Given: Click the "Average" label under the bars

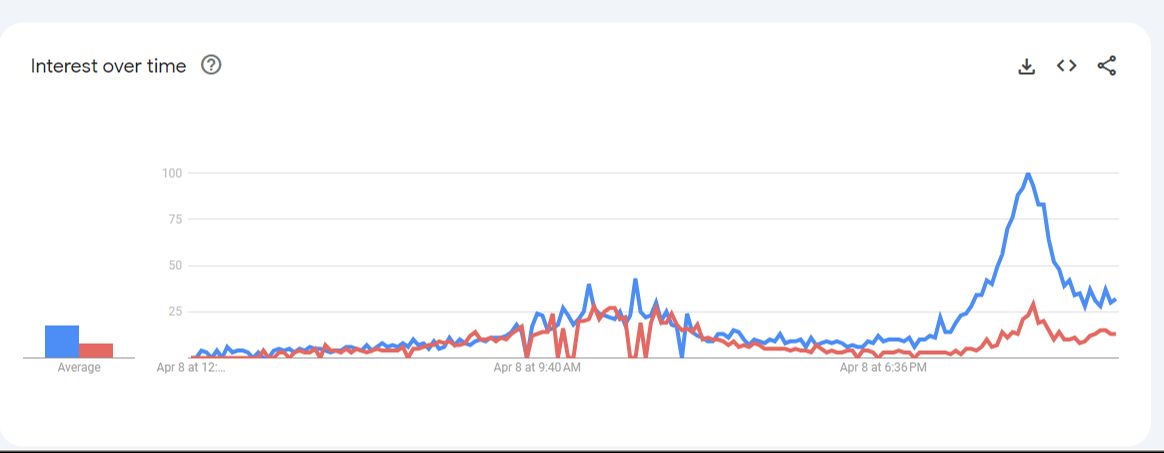Looking at the screenshot, I should [79, 368].
